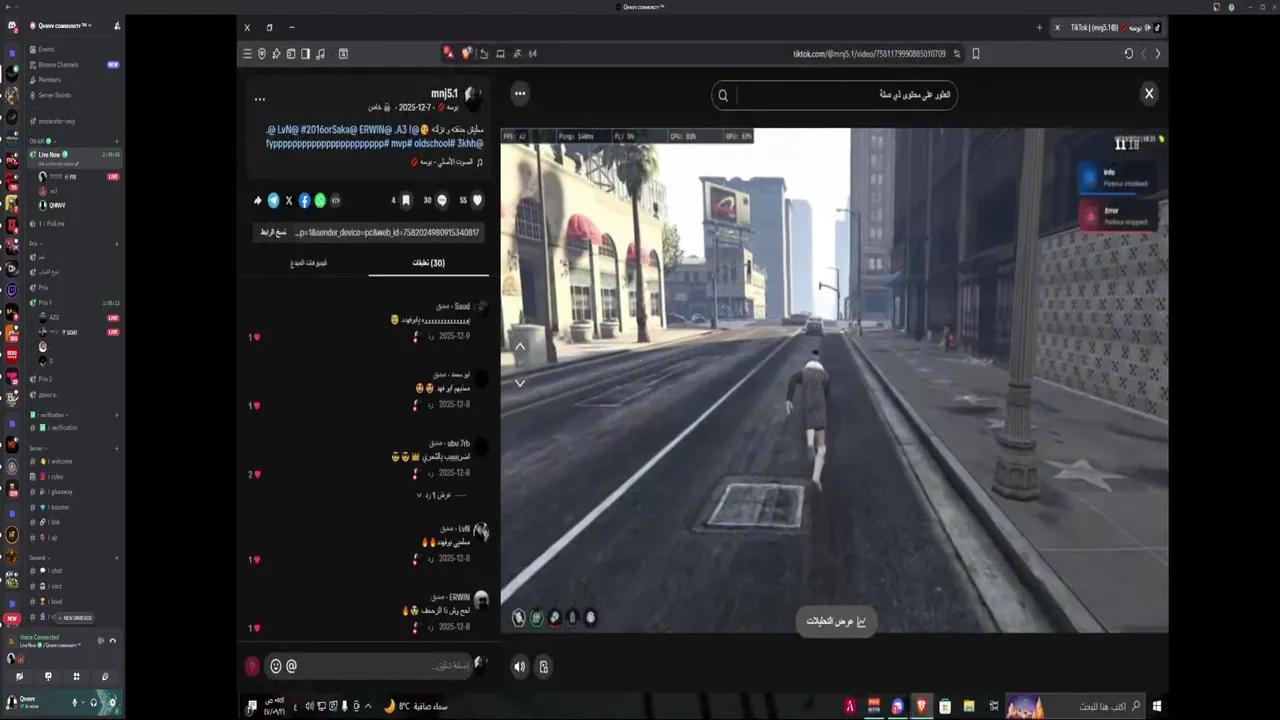1280x720 pixels.
Task: Open the welcome text channel
Action: [x=73, y=461]
